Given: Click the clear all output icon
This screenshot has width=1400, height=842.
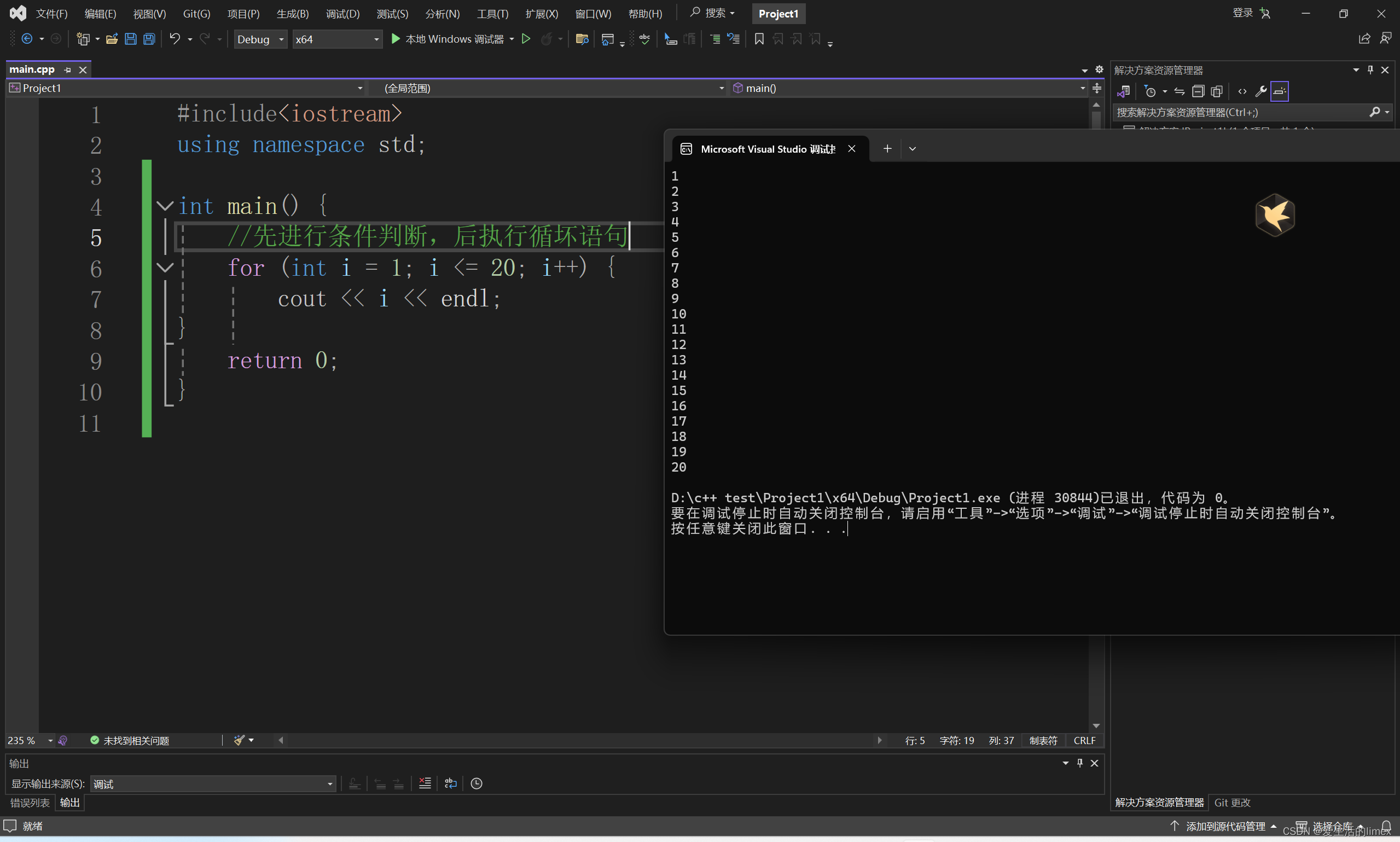Looking at the screenshot, I should [x=425, y=783].
